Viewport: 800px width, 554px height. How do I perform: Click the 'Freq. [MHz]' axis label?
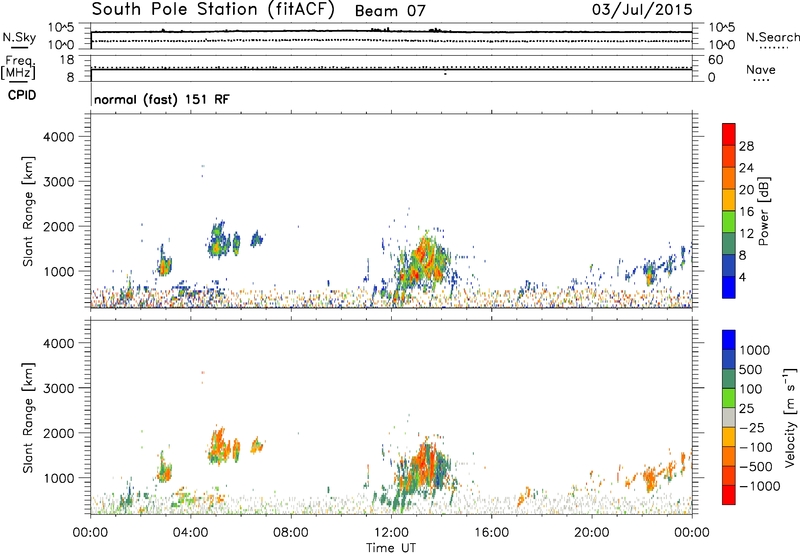(x=19, y=68)
